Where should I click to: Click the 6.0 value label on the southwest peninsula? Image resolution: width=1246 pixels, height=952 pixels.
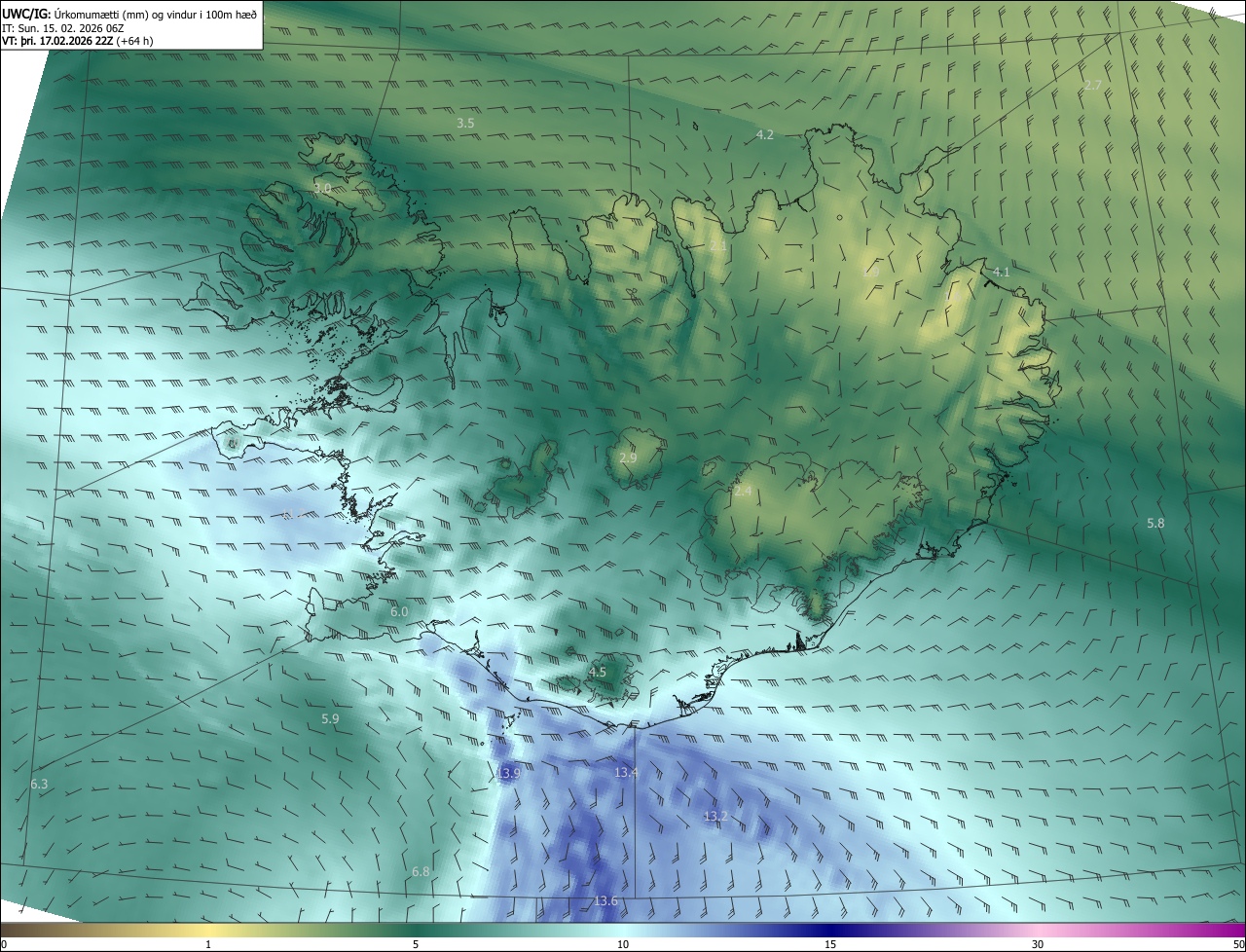pos(399,611)
